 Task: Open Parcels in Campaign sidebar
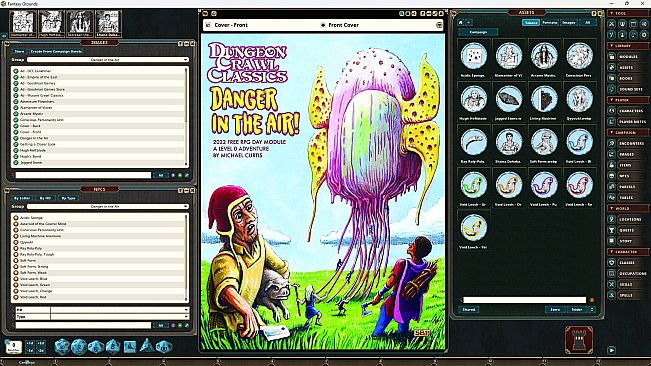click(x=628, y=187)
